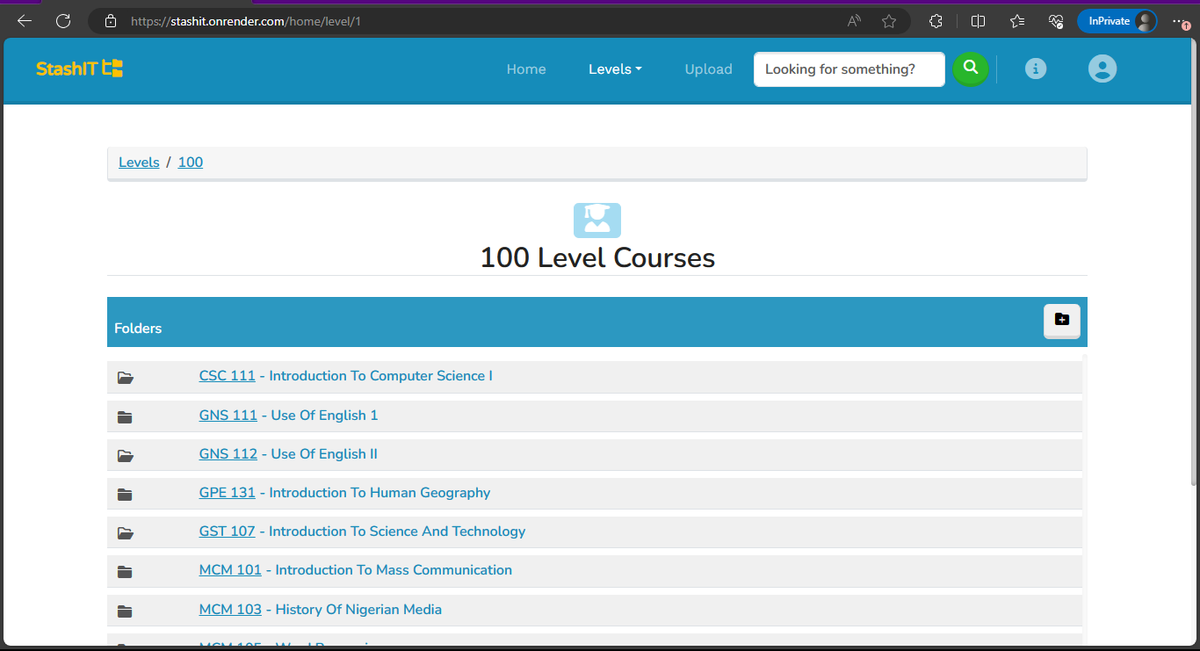Click 'Introduction To Computer Science I' text
Screen dimensions: 1200x651
coord(381,376)
